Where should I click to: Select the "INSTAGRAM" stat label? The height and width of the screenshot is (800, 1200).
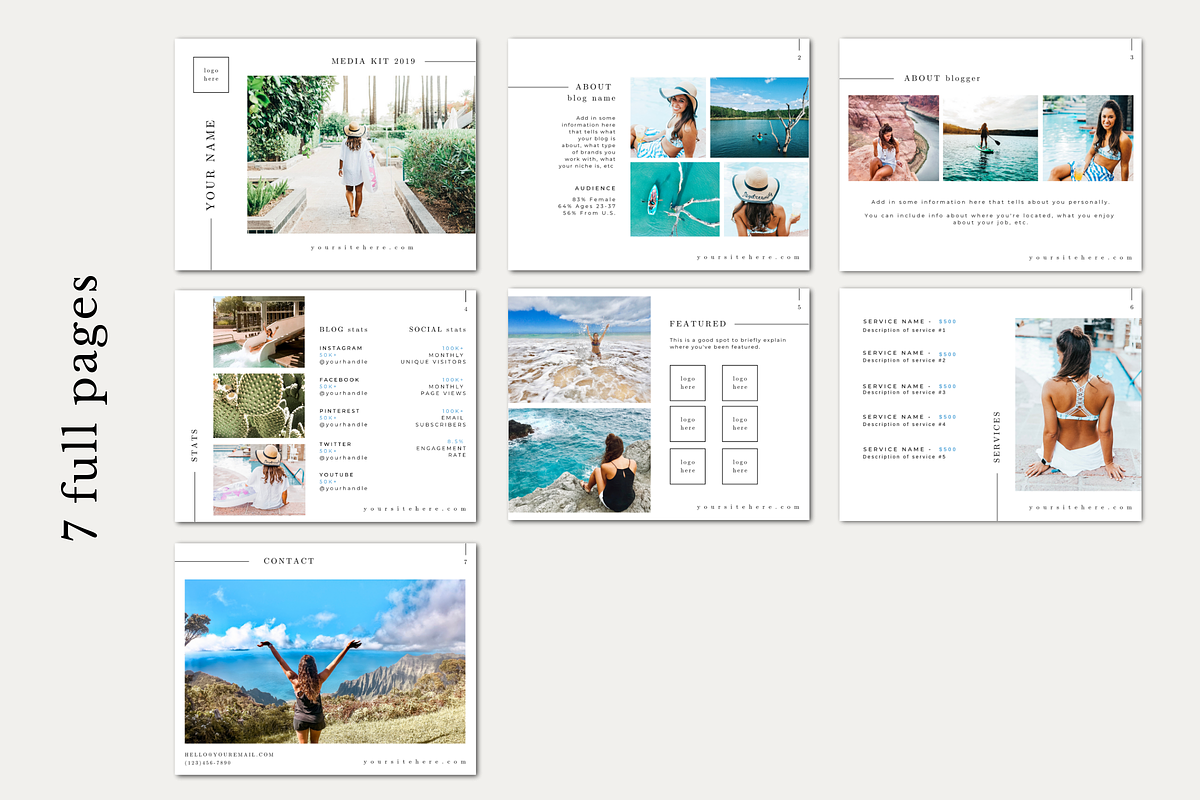coord(341,348)
